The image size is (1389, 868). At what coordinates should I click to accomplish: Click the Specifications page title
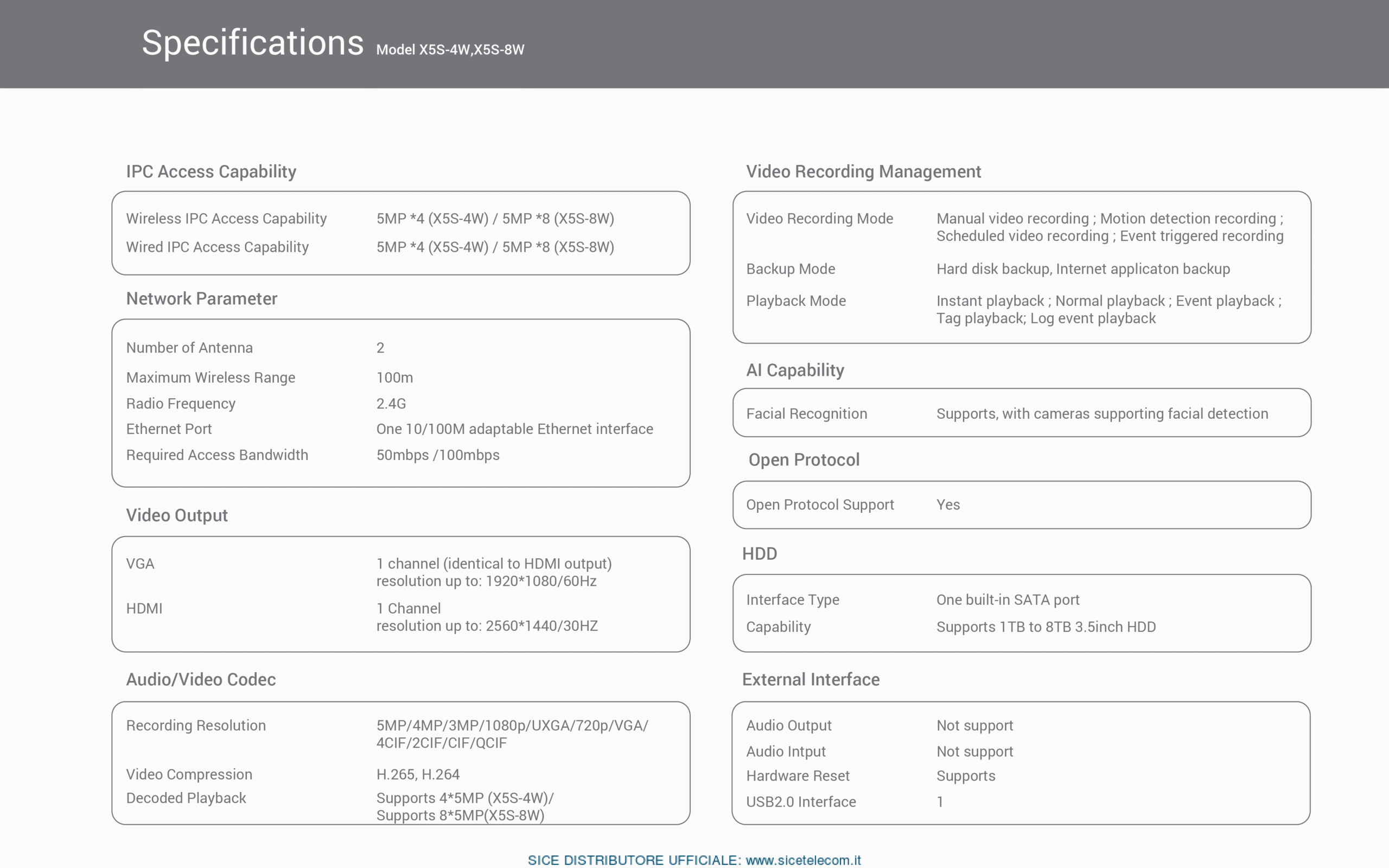[252, 42]
